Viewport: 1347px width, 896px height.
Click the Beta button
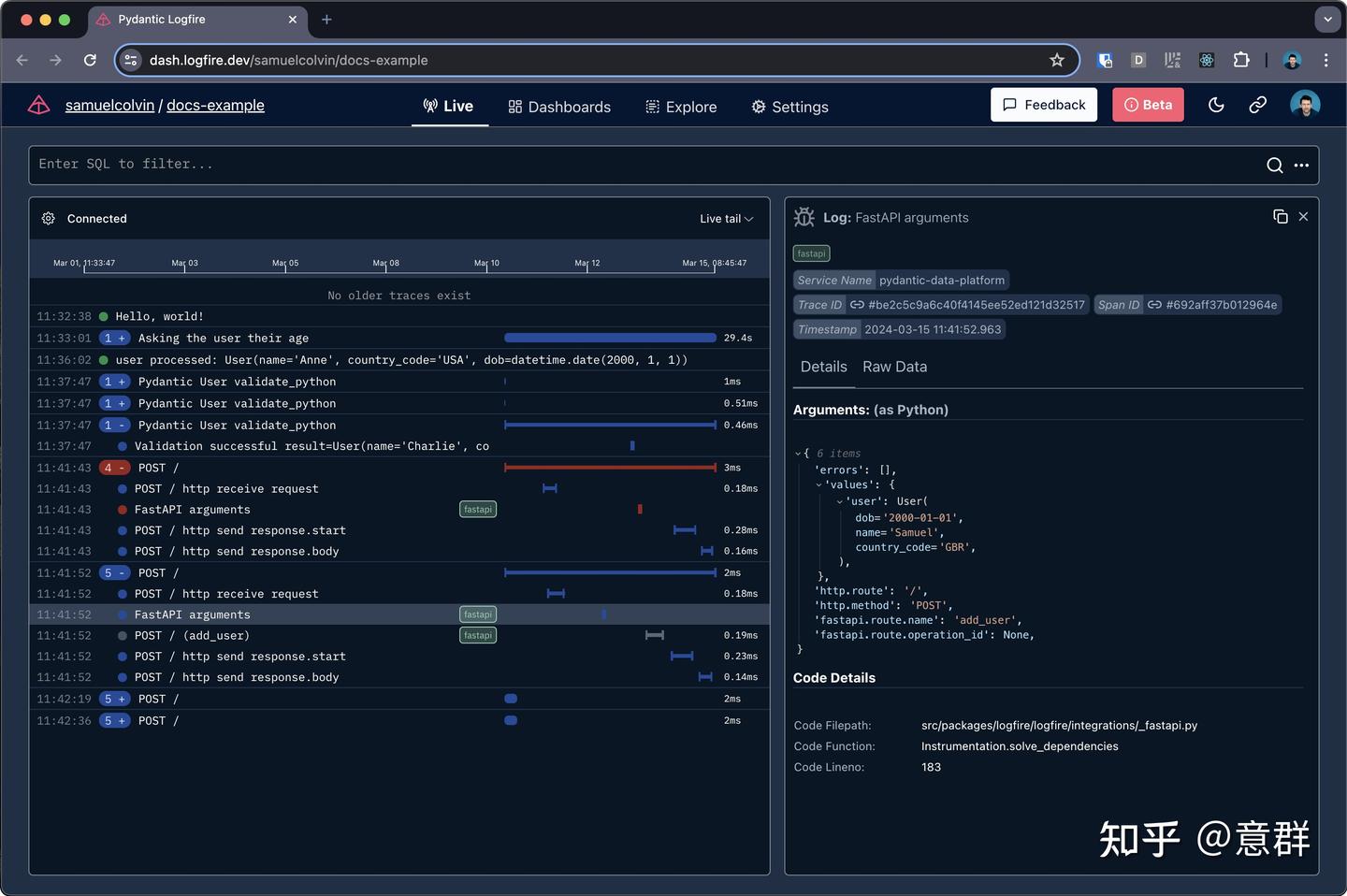[x=1148, y=105]
